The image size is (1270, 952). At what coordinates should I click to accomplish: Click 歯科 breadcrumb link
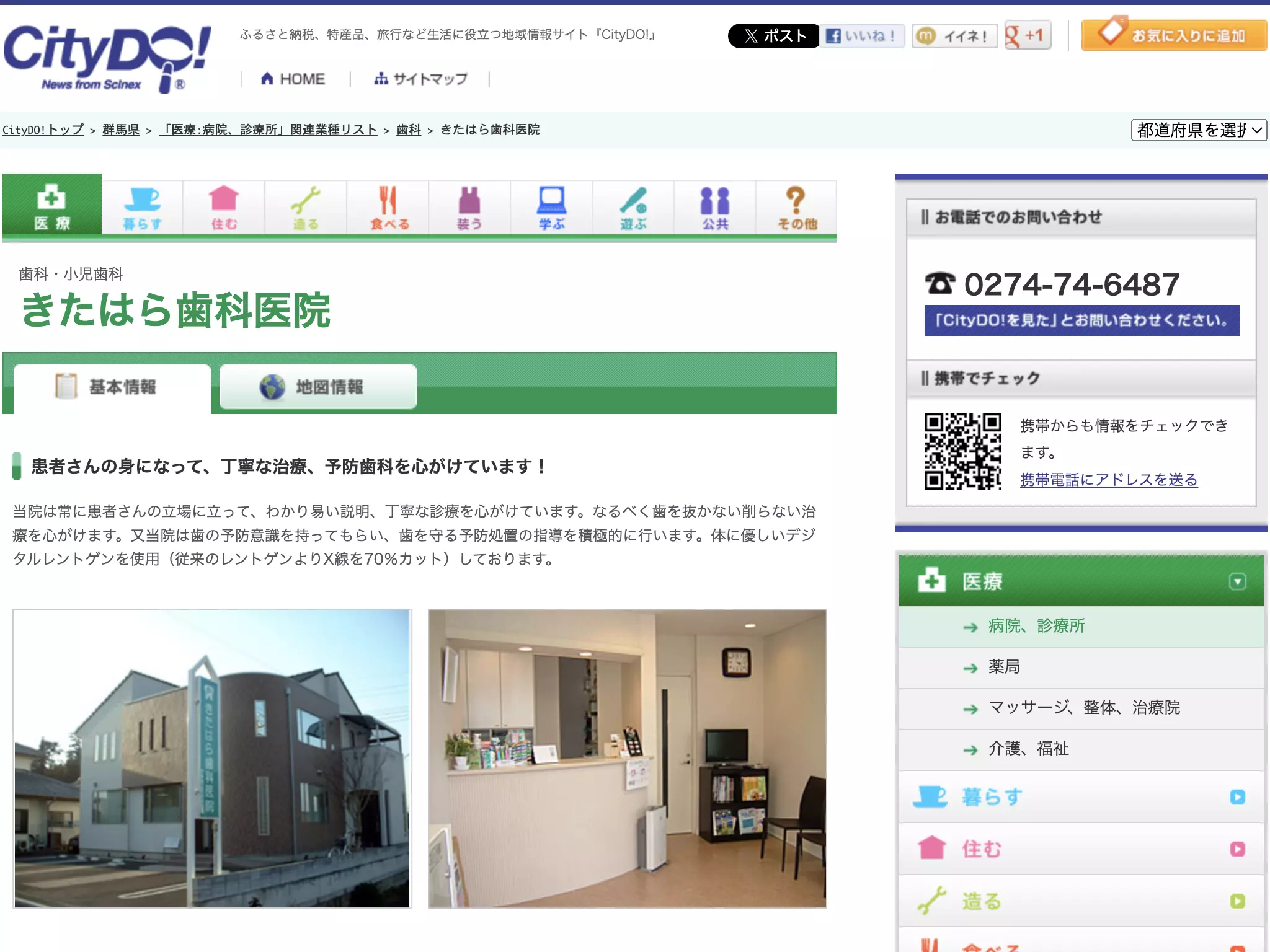coord(409,130)
